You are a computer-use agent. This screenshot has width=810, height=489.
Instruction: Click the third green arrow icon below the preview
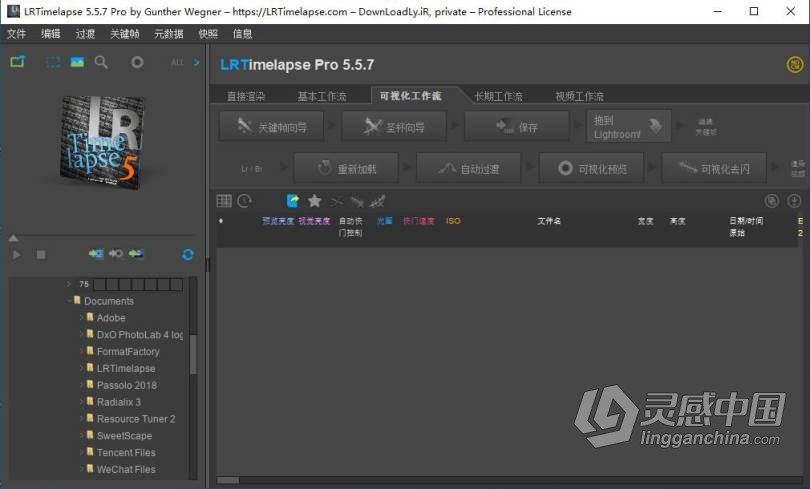pos(136,254)
